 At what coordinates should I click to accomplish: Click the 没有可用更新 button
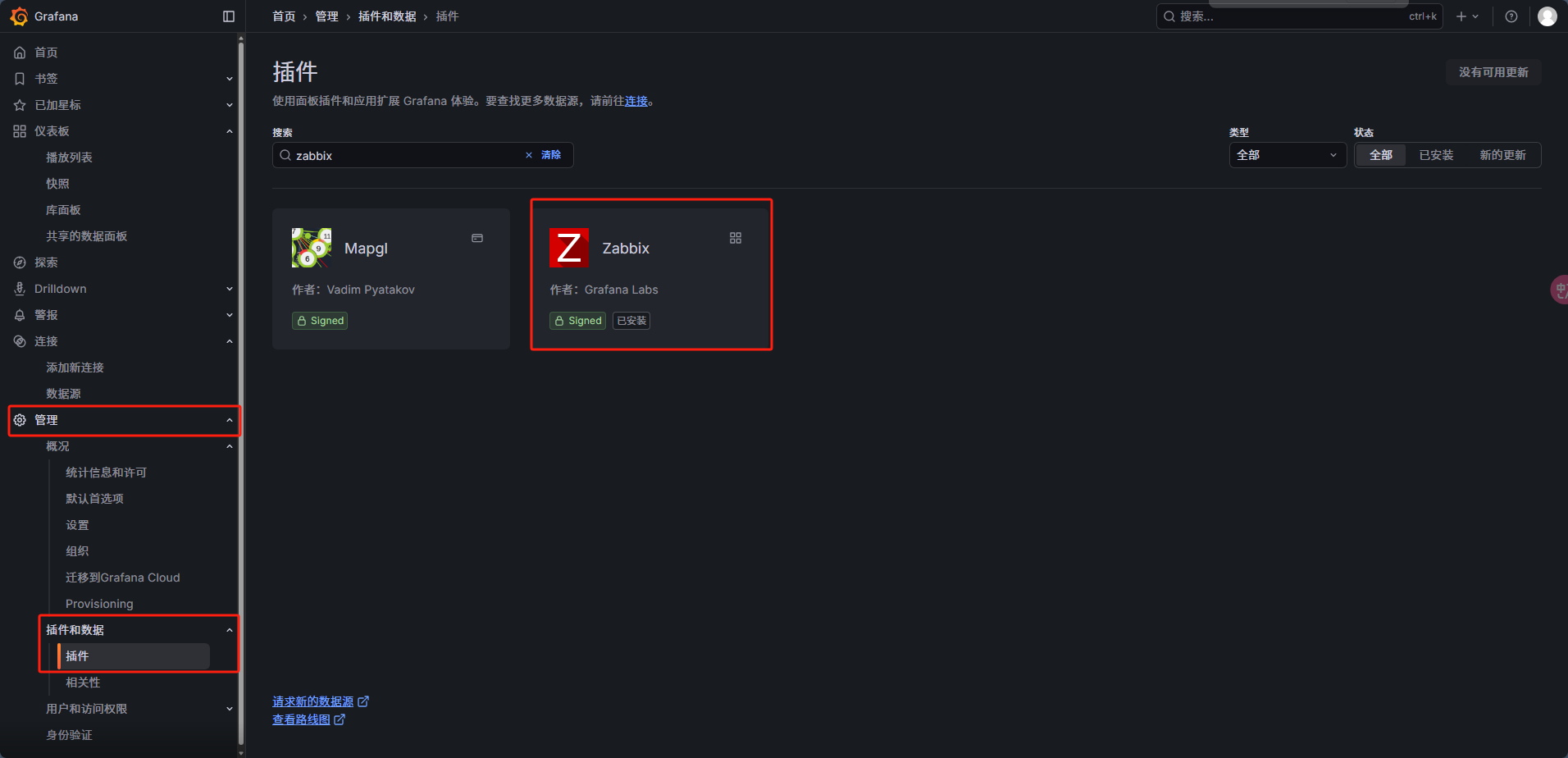click(x=1493, y=72)
